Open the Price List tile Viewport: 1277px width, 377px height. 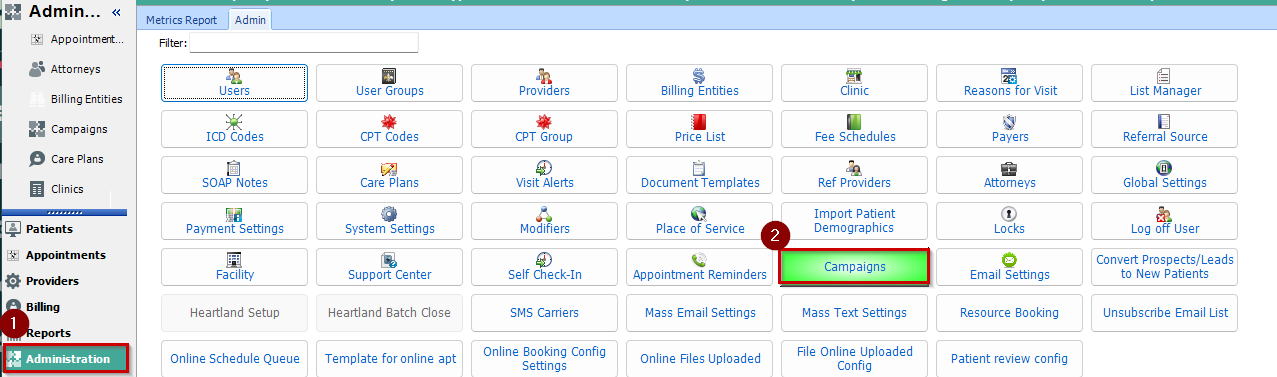point(699,129)
